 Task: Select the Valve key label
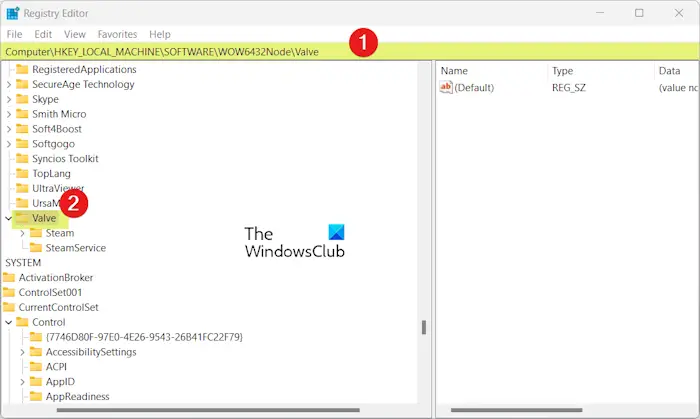[44, 218]
